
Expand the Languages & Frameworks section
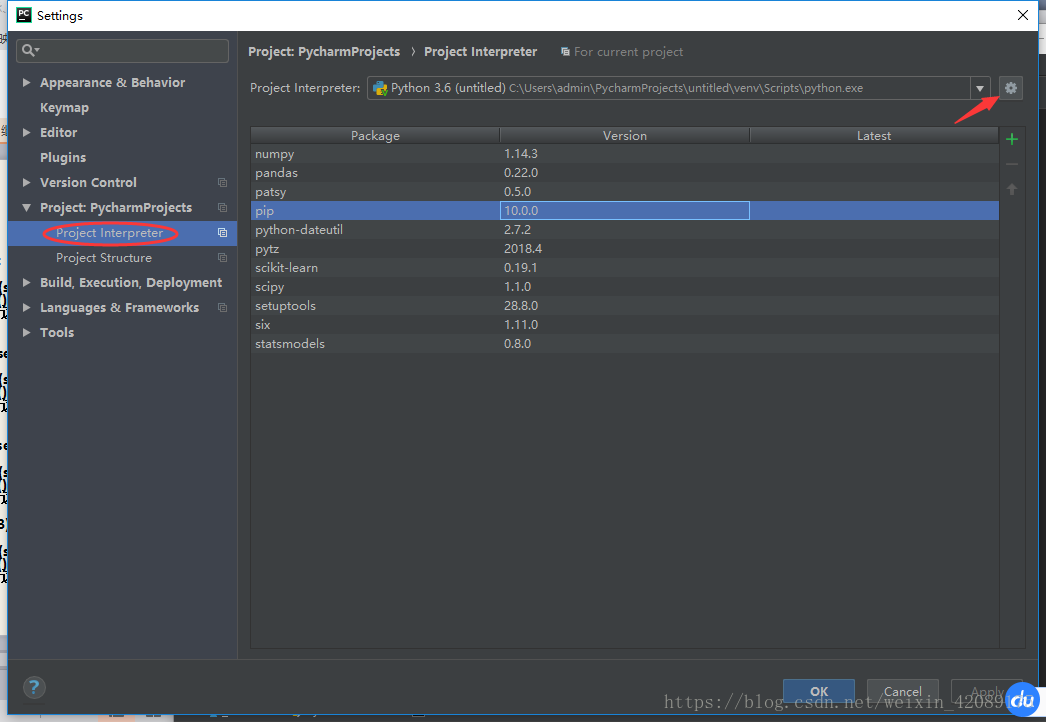26,308
